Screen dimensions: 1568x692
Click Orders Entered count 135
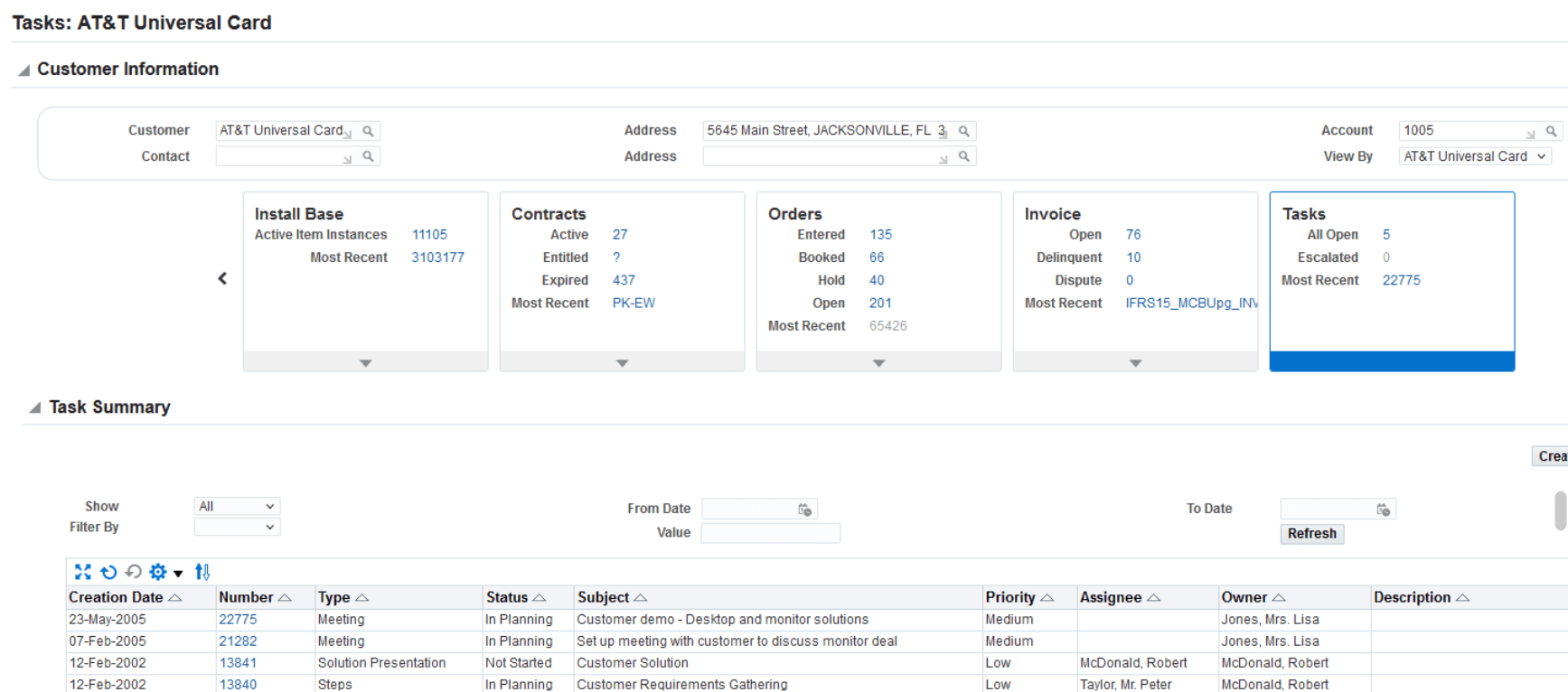[x=880, y=235]
